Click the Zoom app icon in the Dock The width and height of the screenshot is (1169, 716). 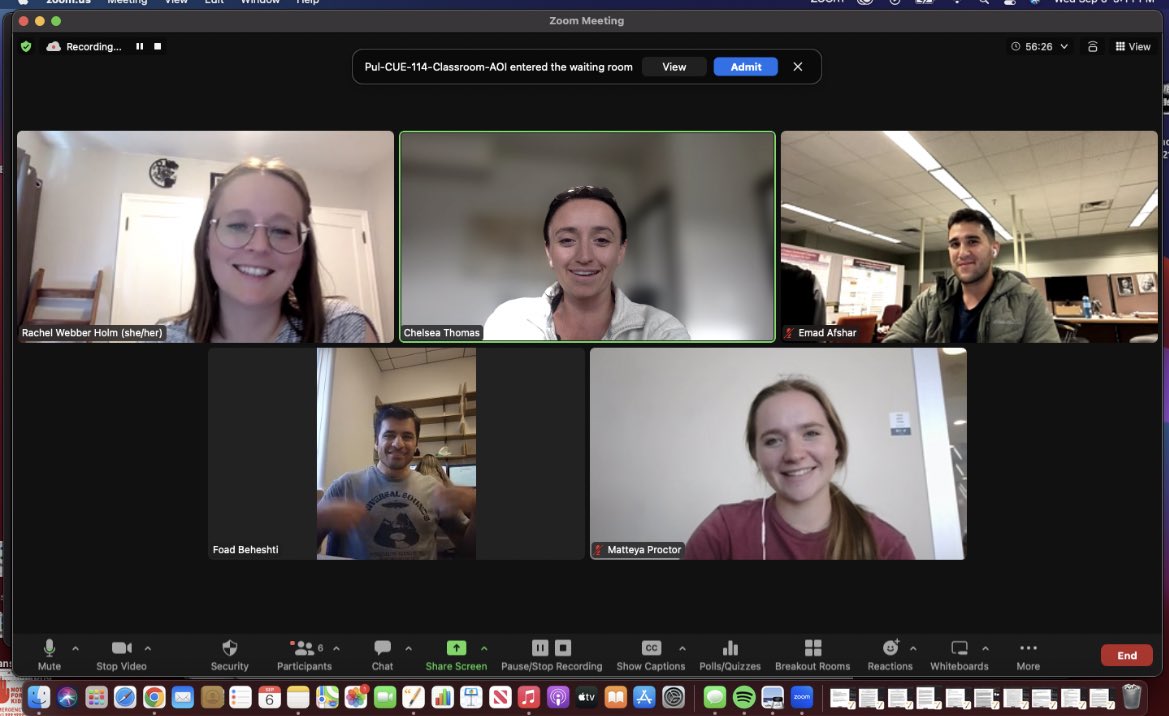tap(802, 697)
